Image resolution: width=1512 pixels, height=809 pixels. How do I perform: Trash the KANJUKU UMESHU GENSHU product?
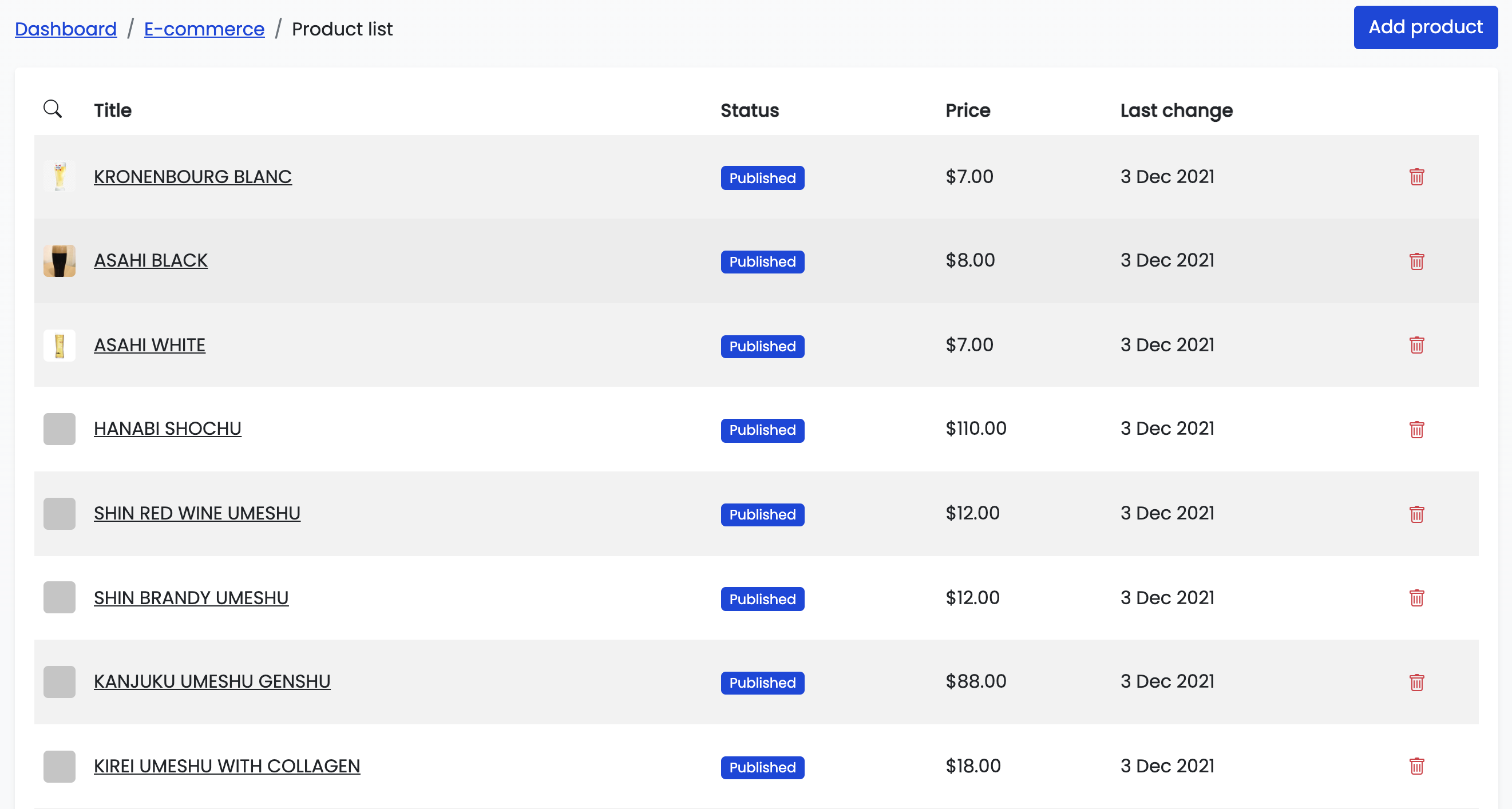tap(1416, 683)
